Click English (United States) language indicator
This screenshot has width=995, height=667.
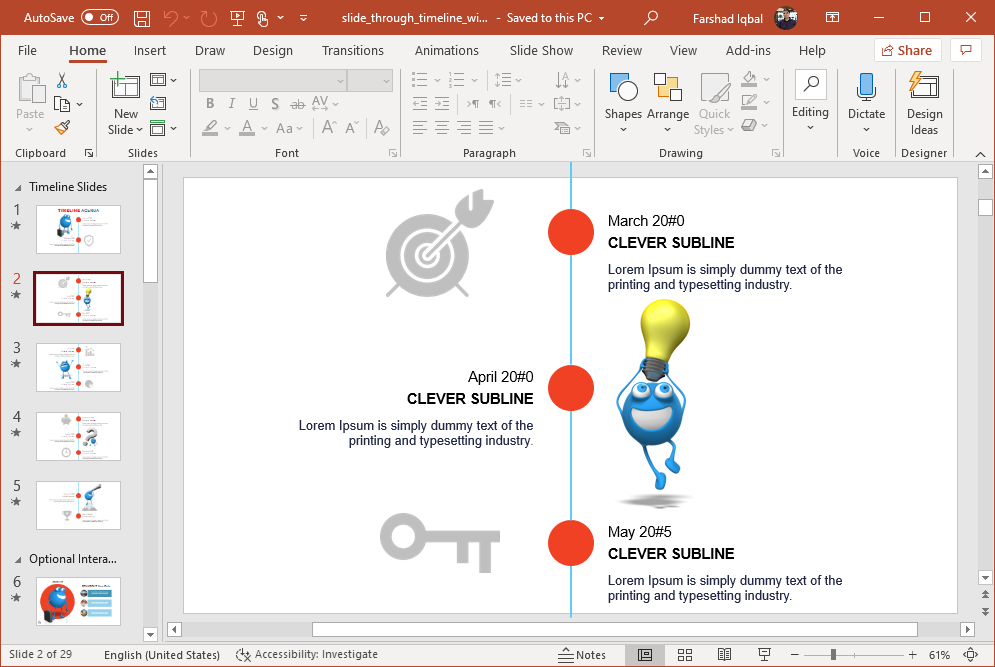(162, 654)
